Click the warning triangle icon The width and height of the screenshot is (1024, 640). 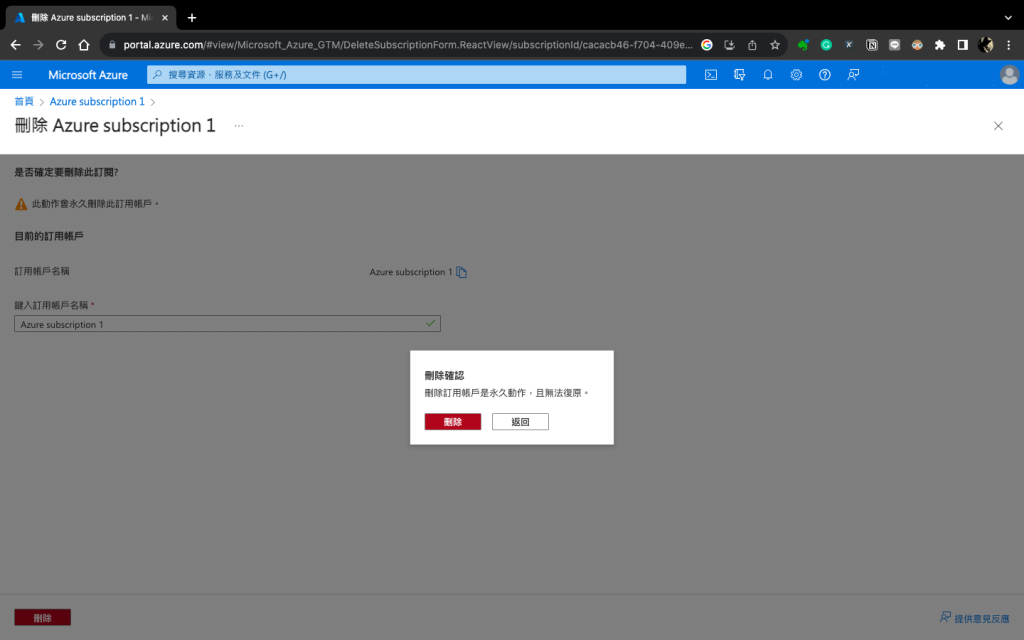point(21,204)
